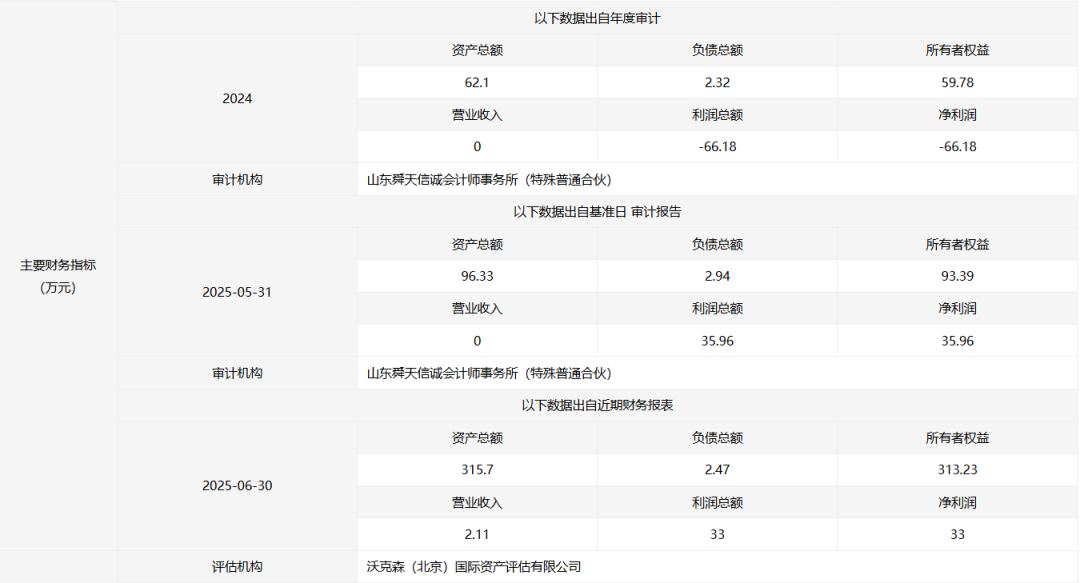The height and width of the screenshot is (583, 1080).
Task: Click 沃克森（北京）国际资产评估有限公司 text
Action: click(x=473, y=567)
